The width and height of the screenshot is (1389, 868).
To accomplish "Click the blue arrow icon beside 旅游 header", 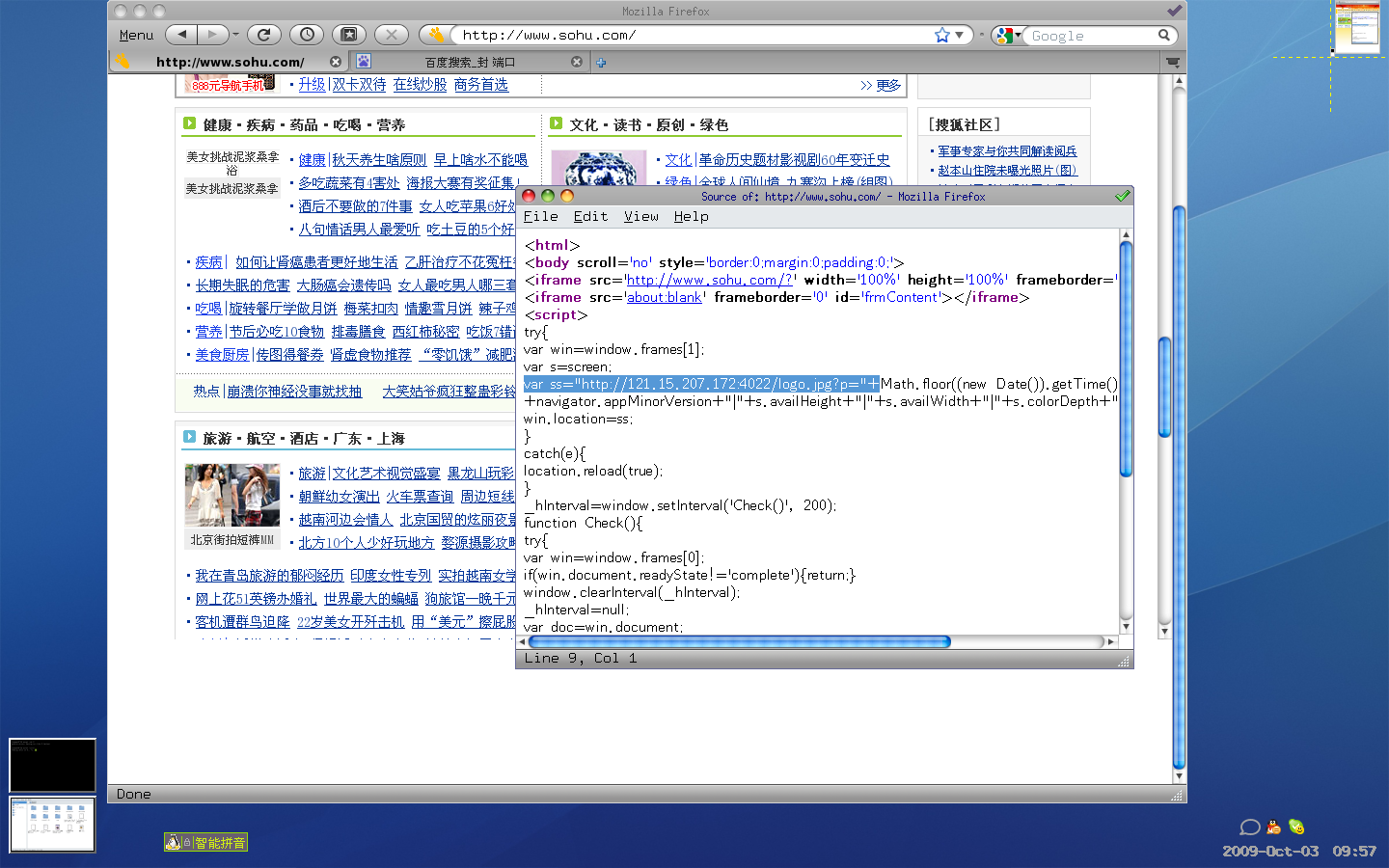I will pyautogui.click(x=189, y=437).
